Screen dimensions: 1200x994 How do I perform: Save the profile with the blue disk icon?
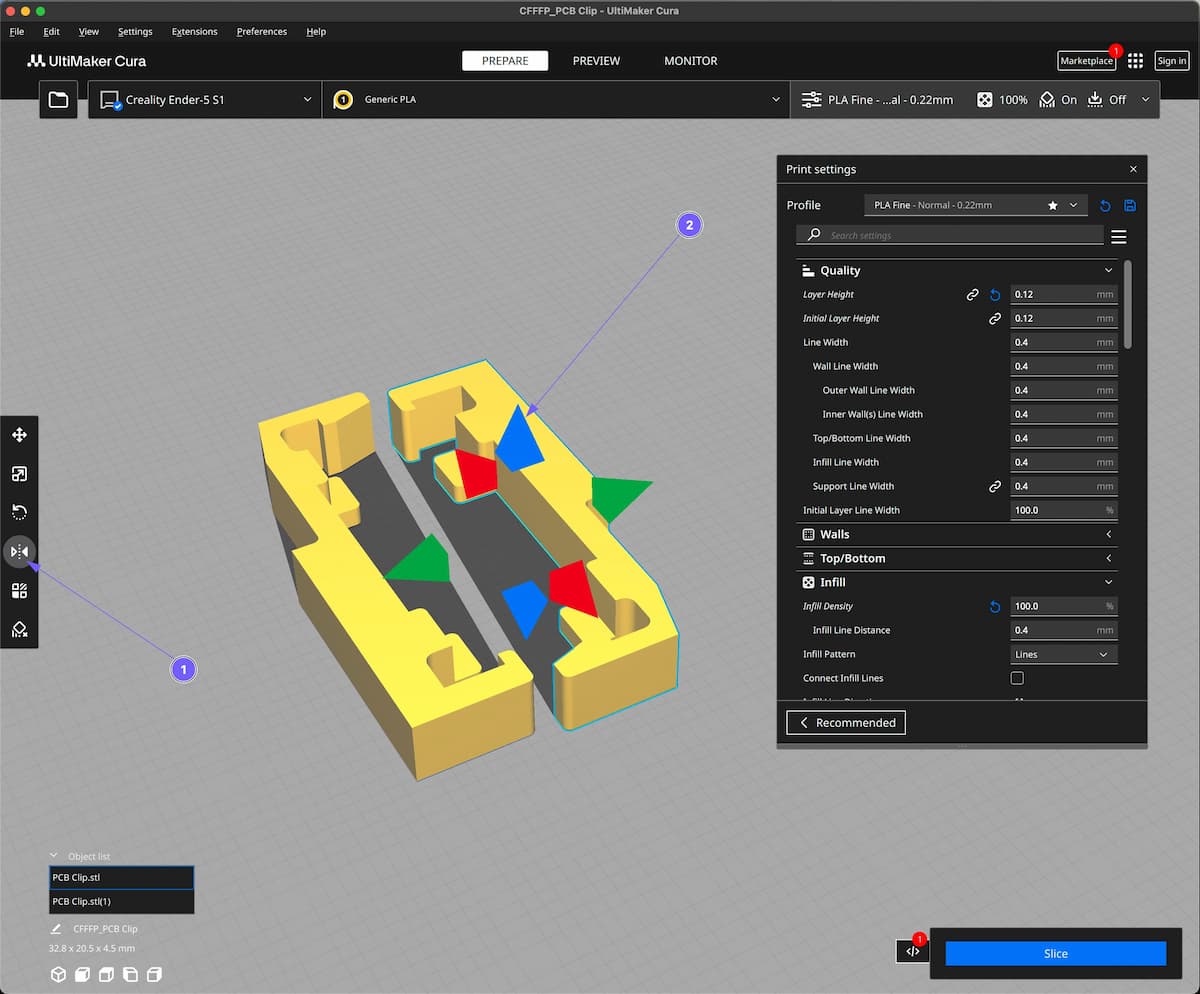pyautogui.click(x=1130, y=205)
